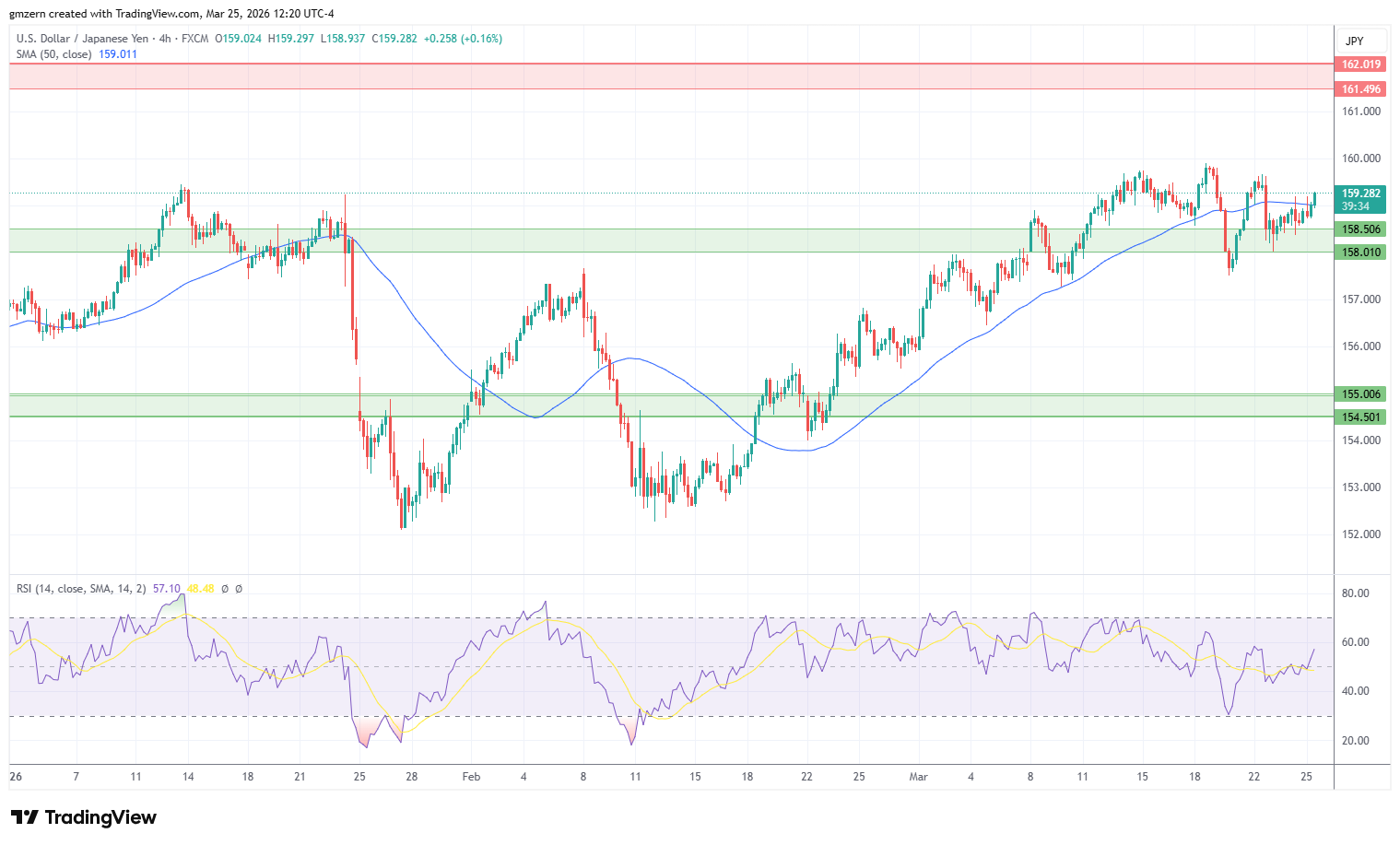1400x845 pixels.
Task: Click the 14 date label on the time axis
Action: pyautogui.click(x=188, y=777)
